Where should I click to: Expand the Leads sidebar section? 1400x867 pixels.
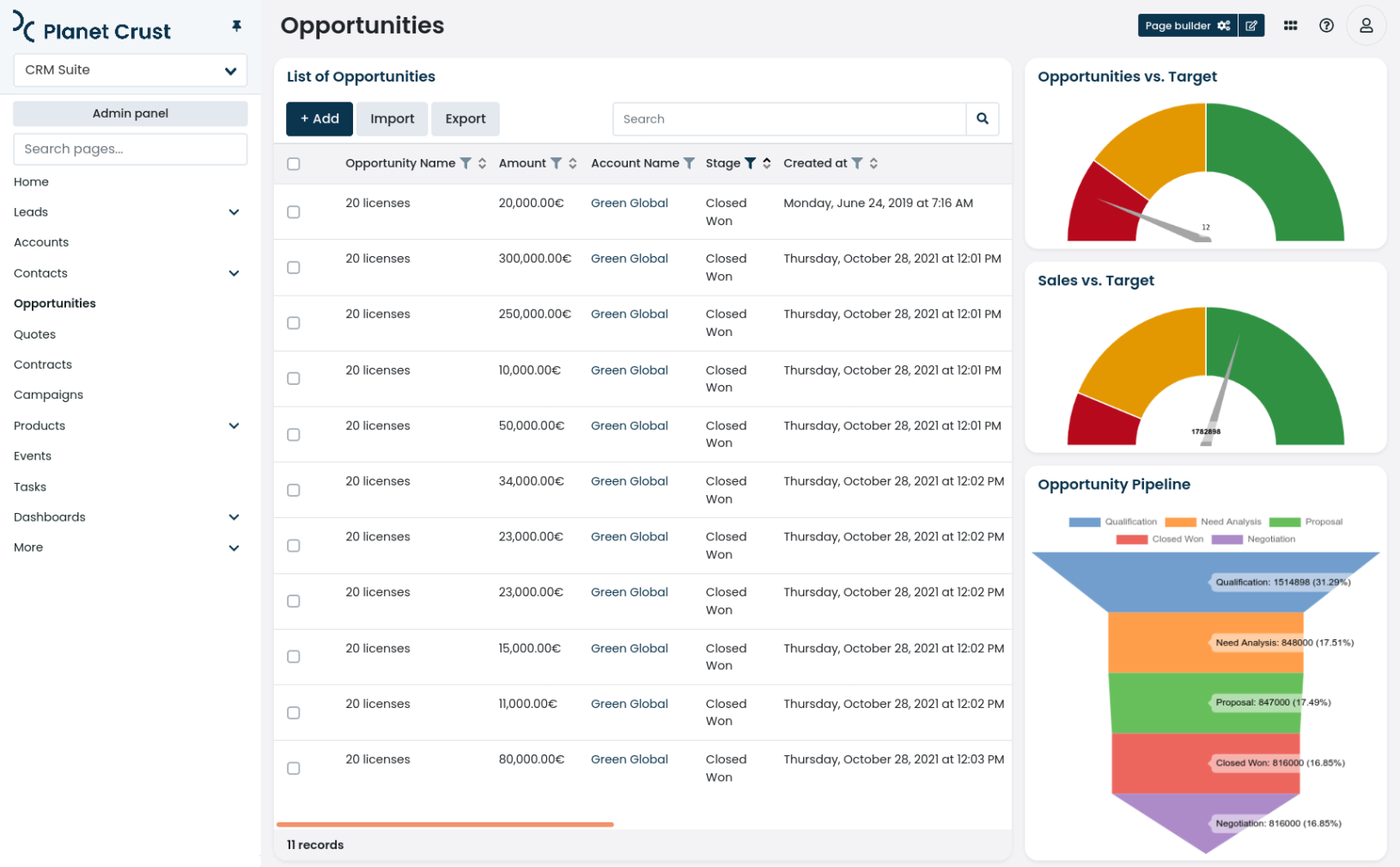point(234,212)
